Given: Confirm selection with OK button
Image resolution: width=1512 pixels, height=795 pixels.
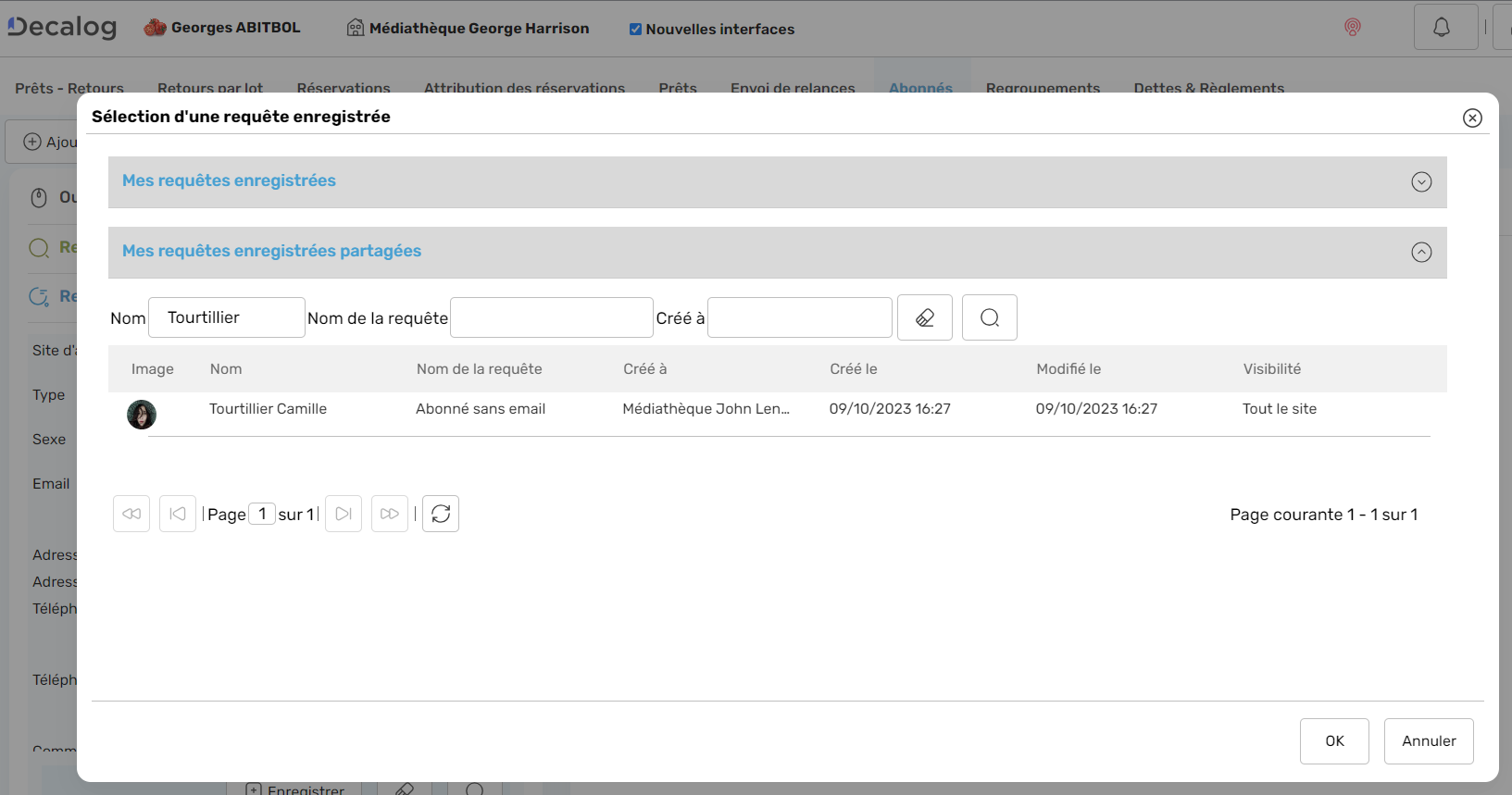Looking at the screenshot, I should click(1333, 741).
